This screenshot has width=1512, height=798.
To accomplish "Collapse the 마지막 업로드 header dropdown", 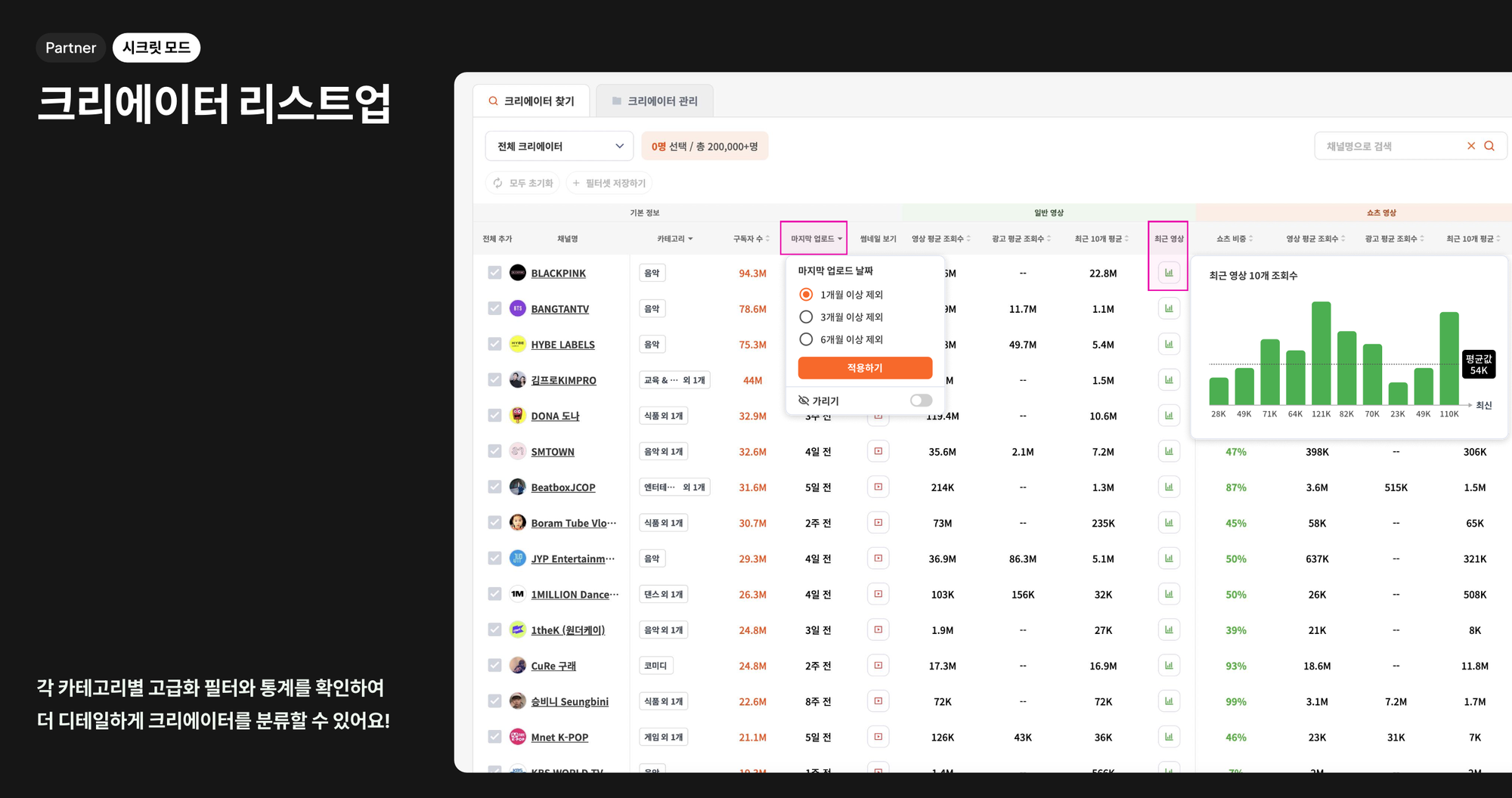I will (815, 238).
